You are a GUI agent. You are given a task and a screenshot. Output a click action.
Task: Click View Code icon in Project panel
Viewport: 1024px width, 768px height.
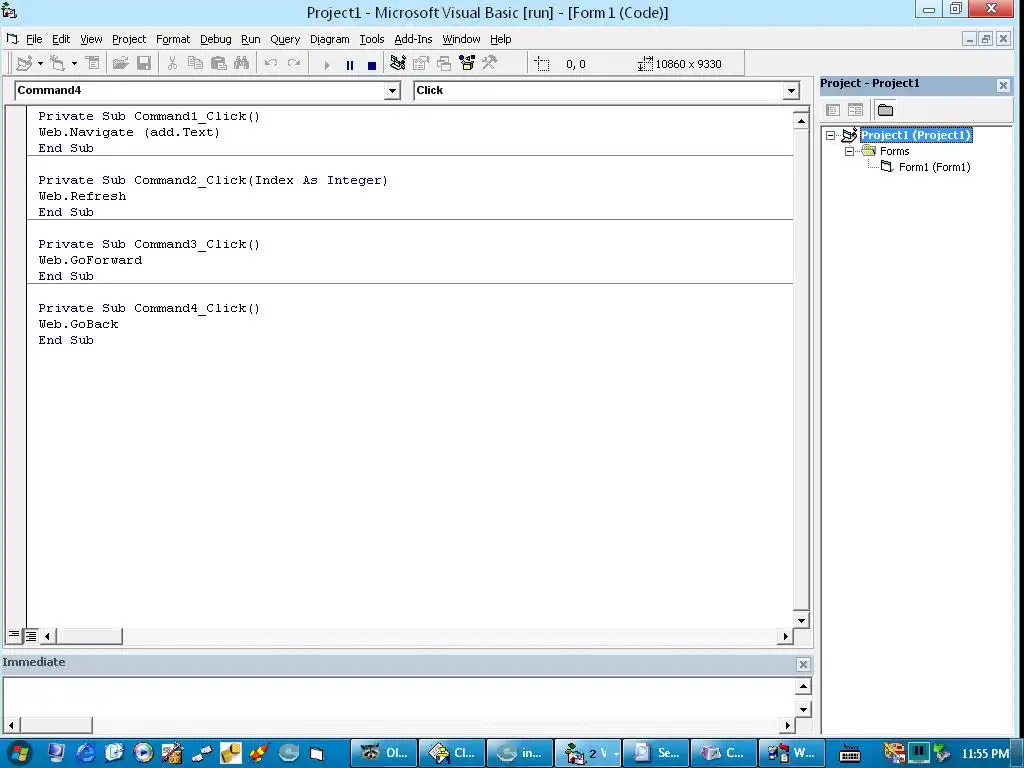[x=833, y=110]
